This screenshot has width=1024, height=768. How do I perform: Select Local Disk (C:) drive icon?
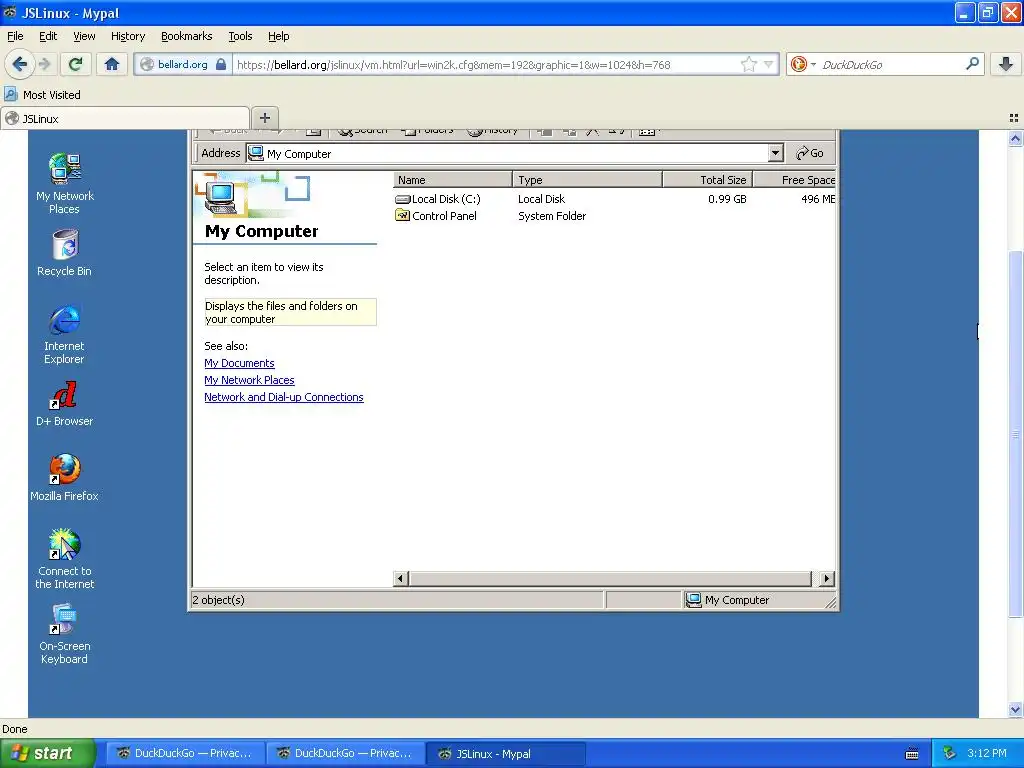point(402,199)
